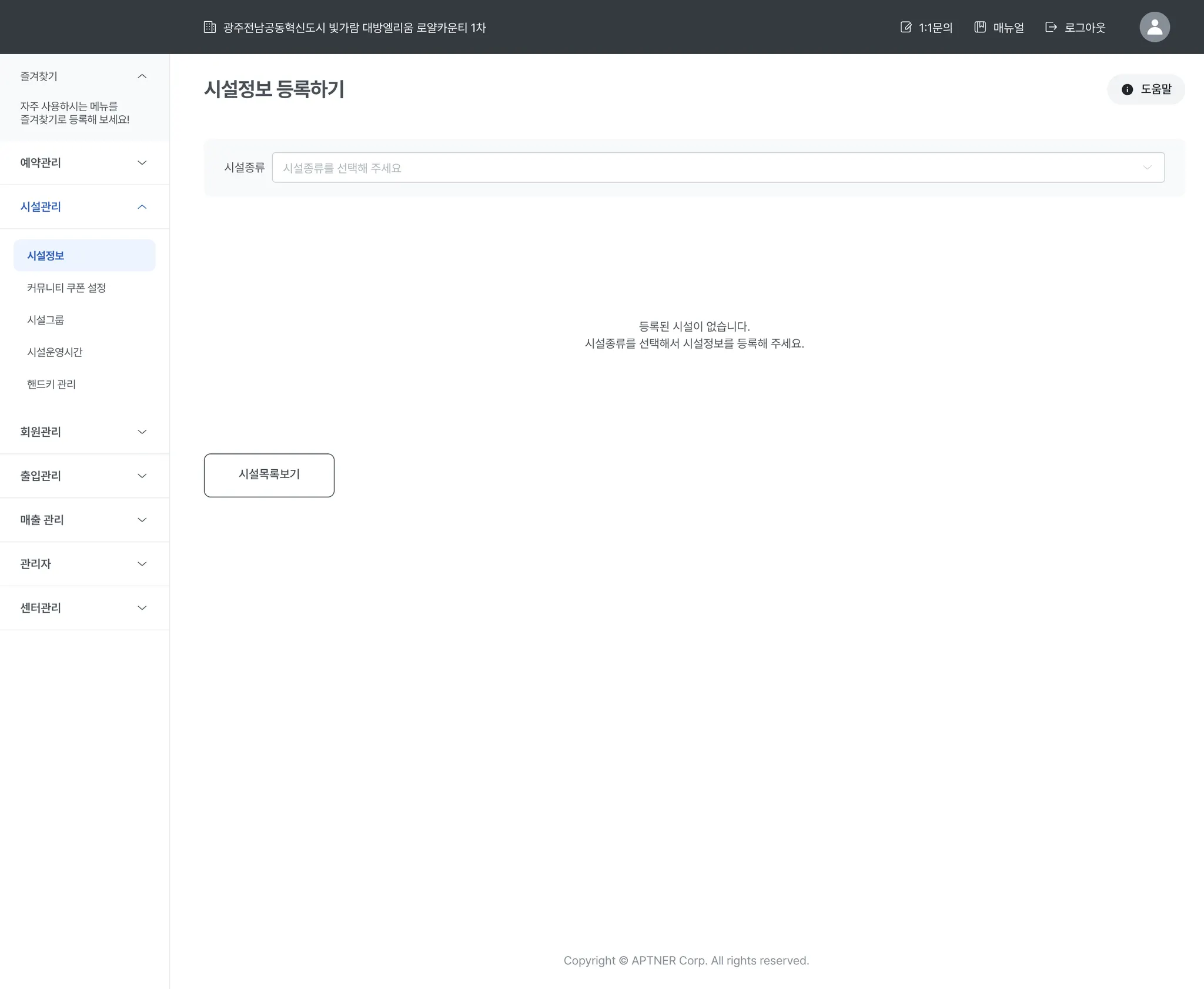Open the user profile avatar

(x=1154, y=27)
